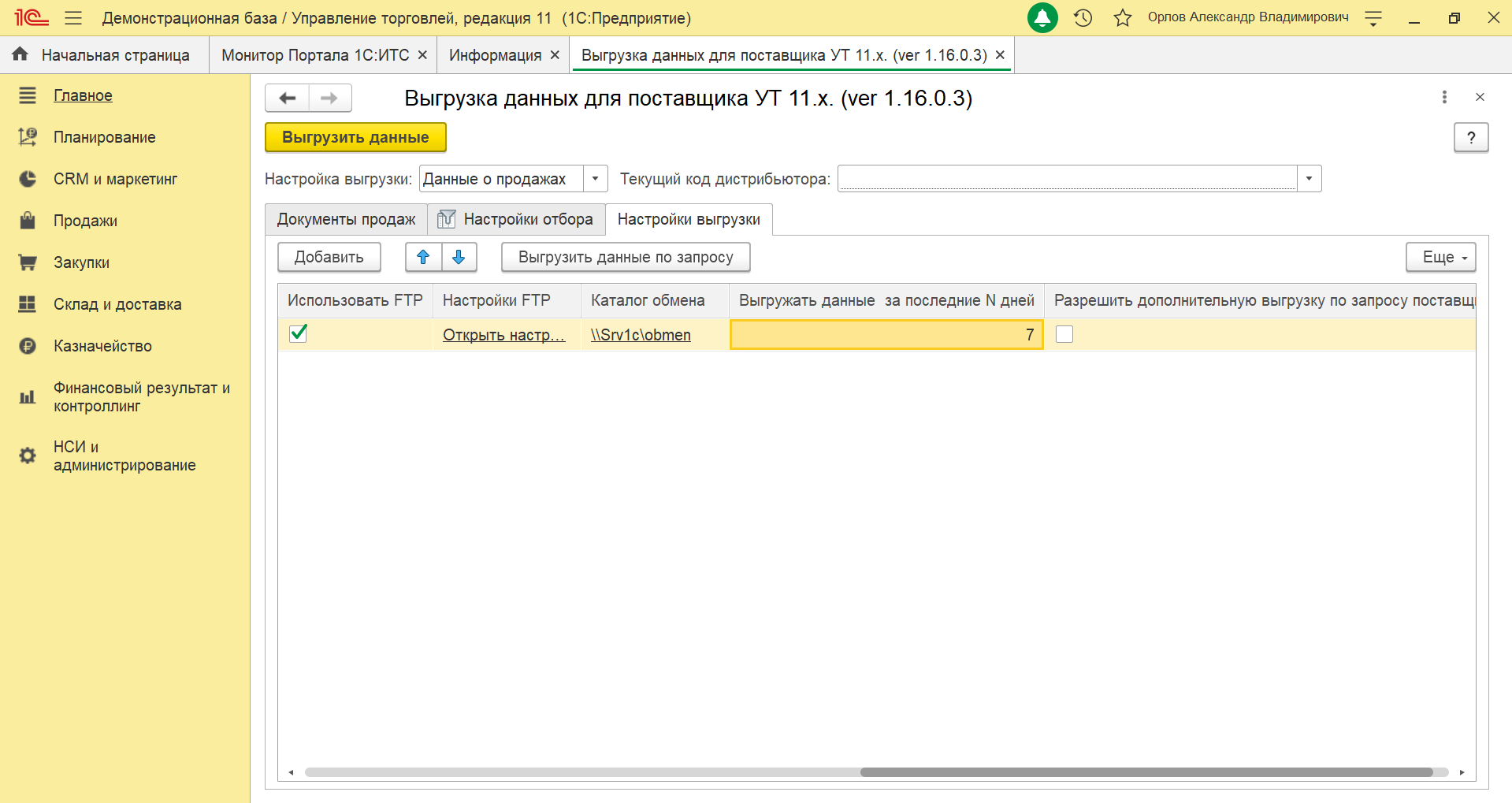Open the Главное section icon
The width and height of the screenshot is (1512, 803).
28,95
